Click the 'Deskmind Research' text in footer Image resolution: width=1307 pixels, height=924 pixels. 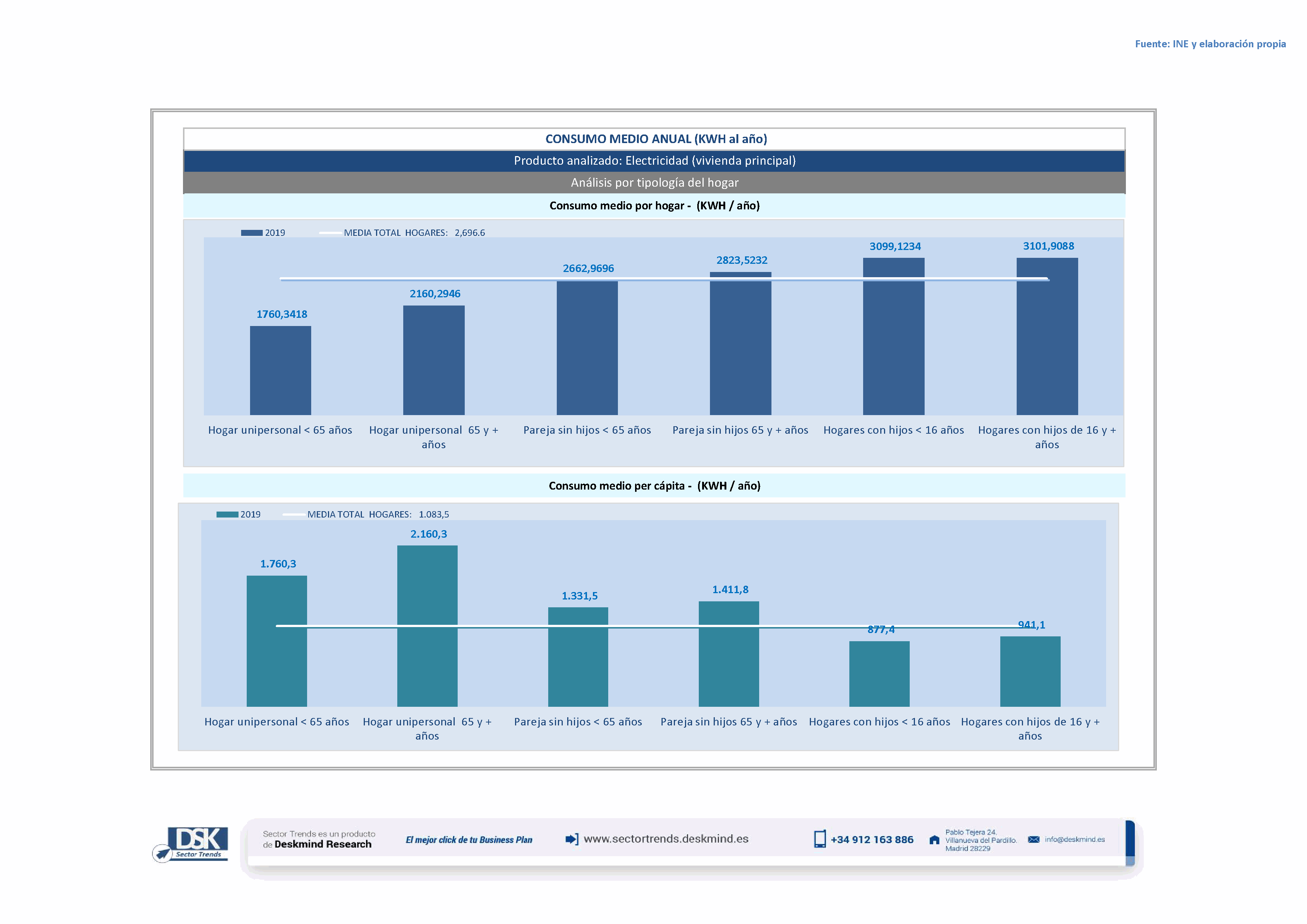click(323, 844)
